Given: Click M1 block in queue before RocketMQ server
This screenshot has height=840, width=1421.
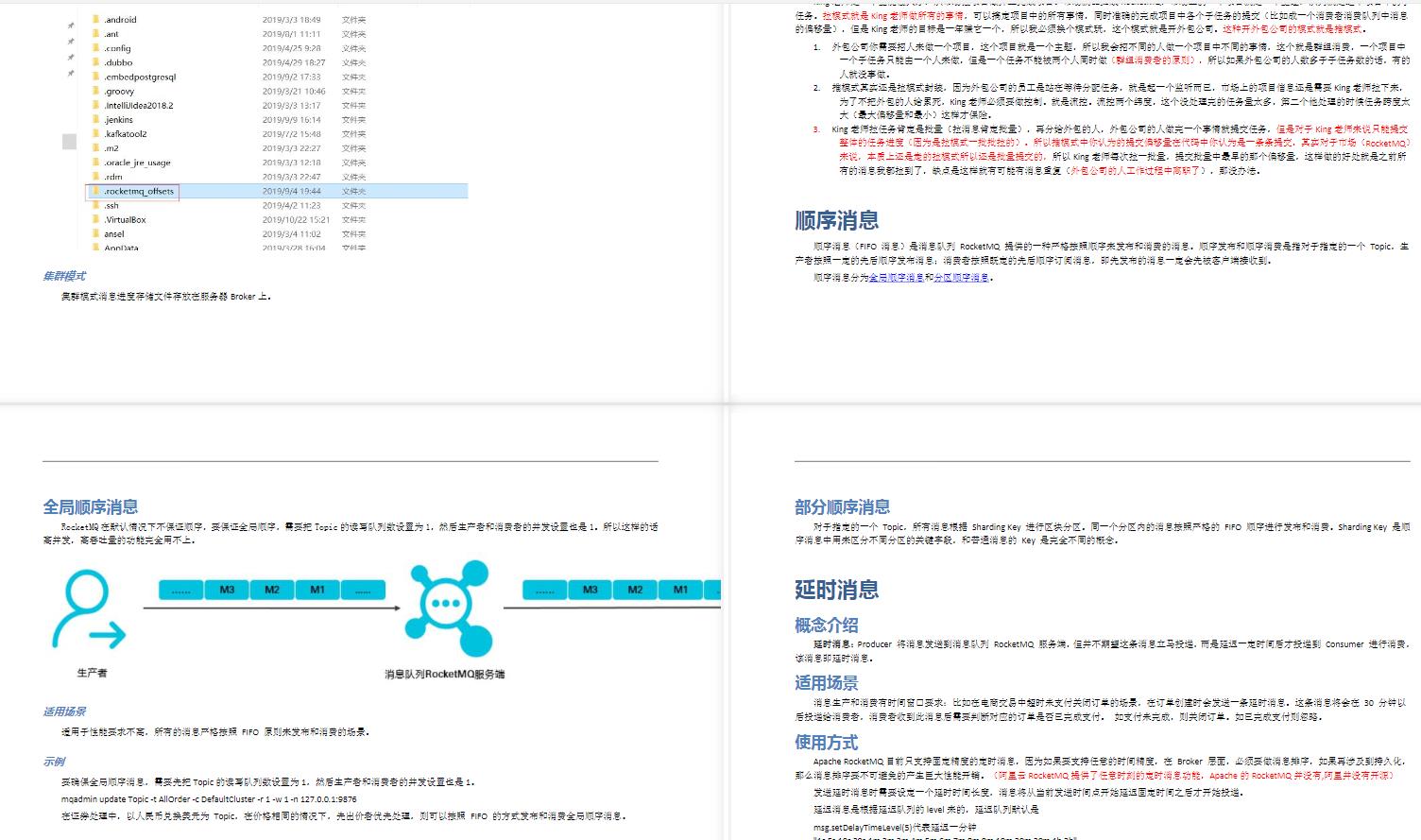Looking at the screenshot, I should (x=317, y=590).
